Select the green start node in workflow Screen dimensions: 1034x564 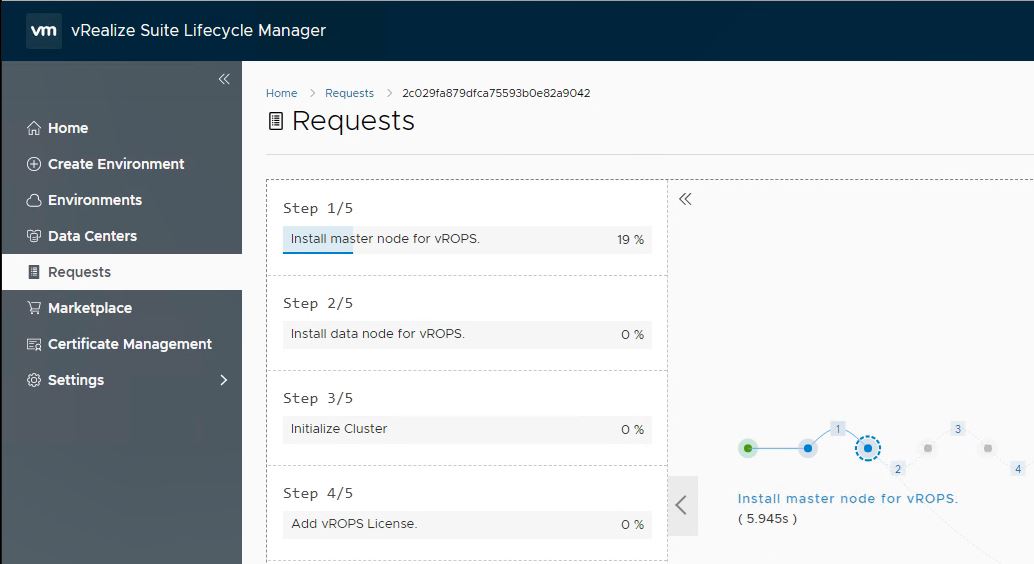coord(748,448)
